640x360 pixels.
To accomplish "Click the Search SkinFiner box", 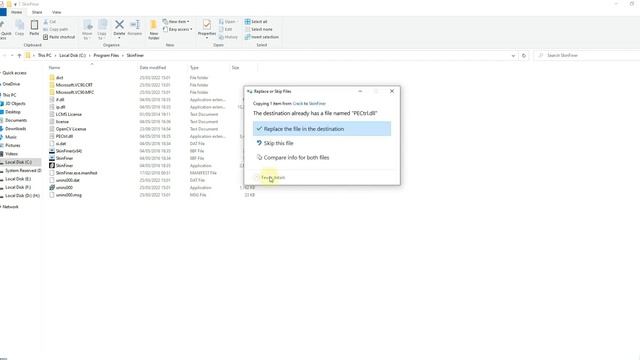I will (588, 56).
